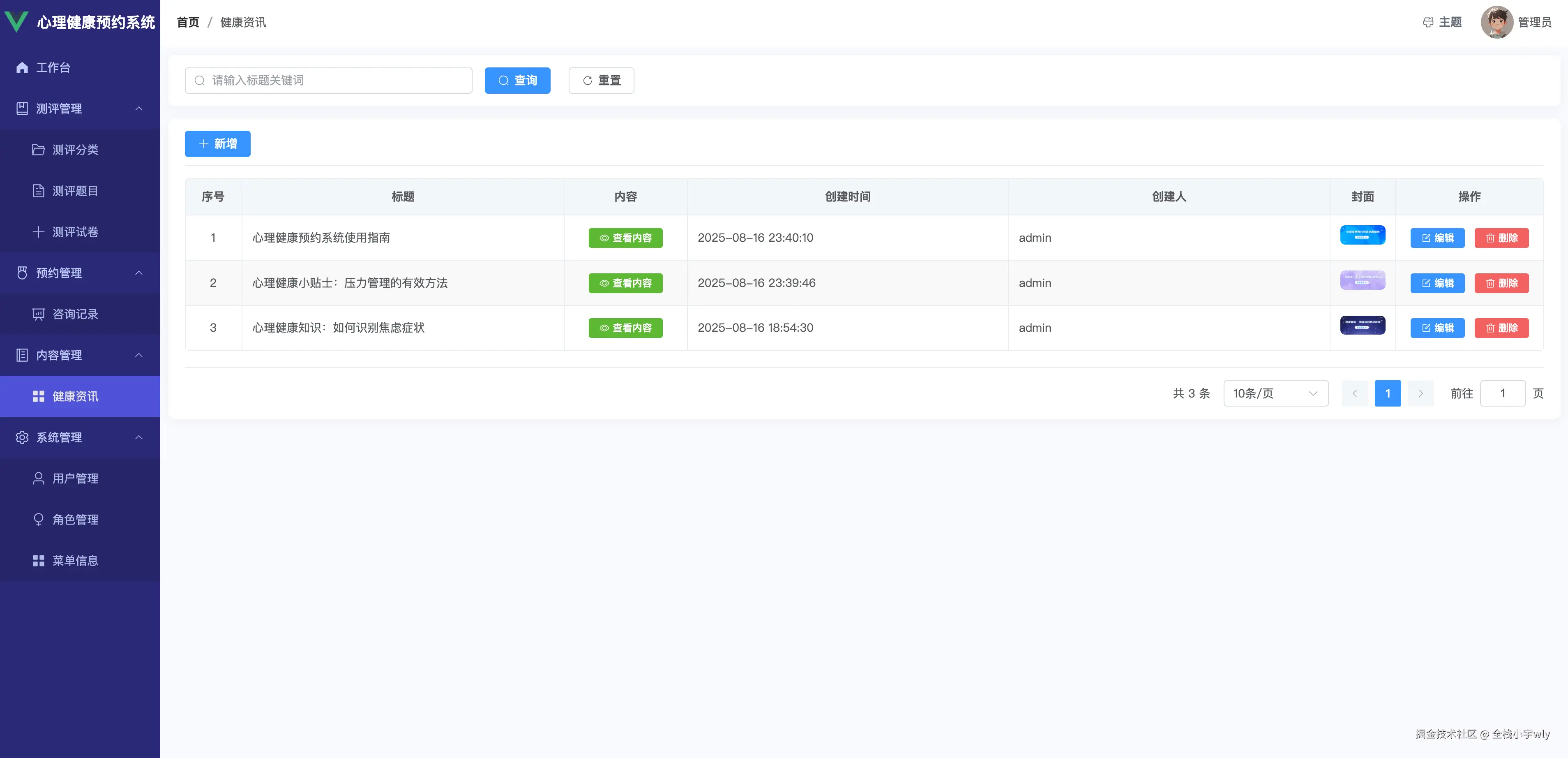The width and height of the screenshot is (1568, 758).
Task: View content of 焦虑症状 article
Action: tap(625, 328)
